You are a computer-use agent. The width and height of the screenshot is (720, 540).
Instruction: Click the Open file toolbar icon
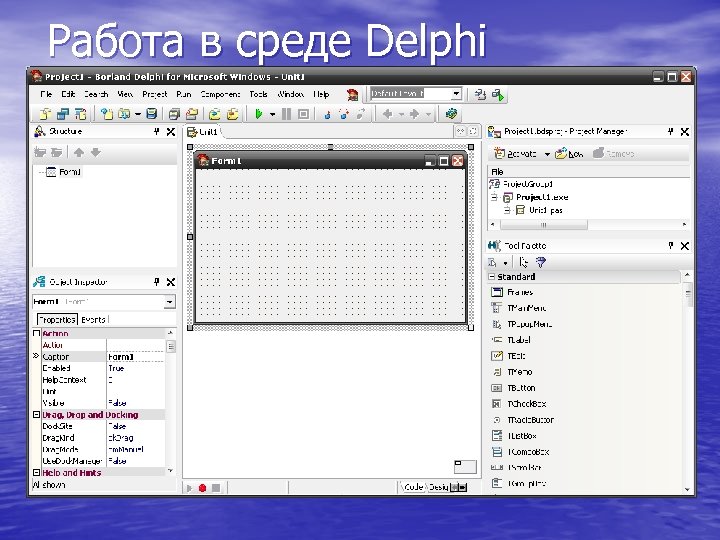tap(124, 113)
